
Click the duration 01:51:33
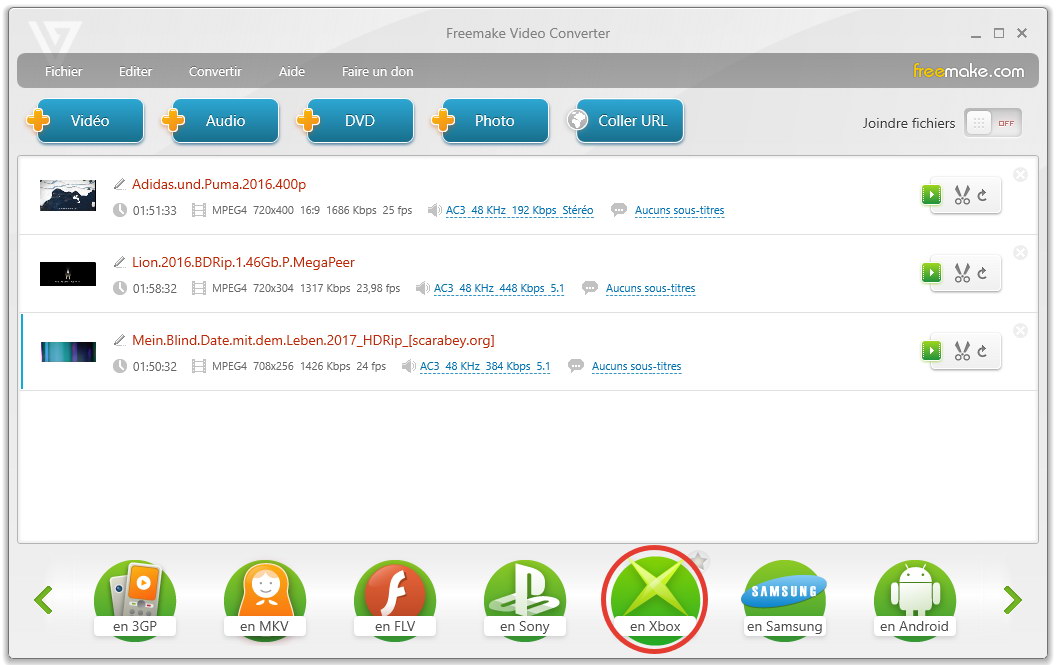point(154,211)
